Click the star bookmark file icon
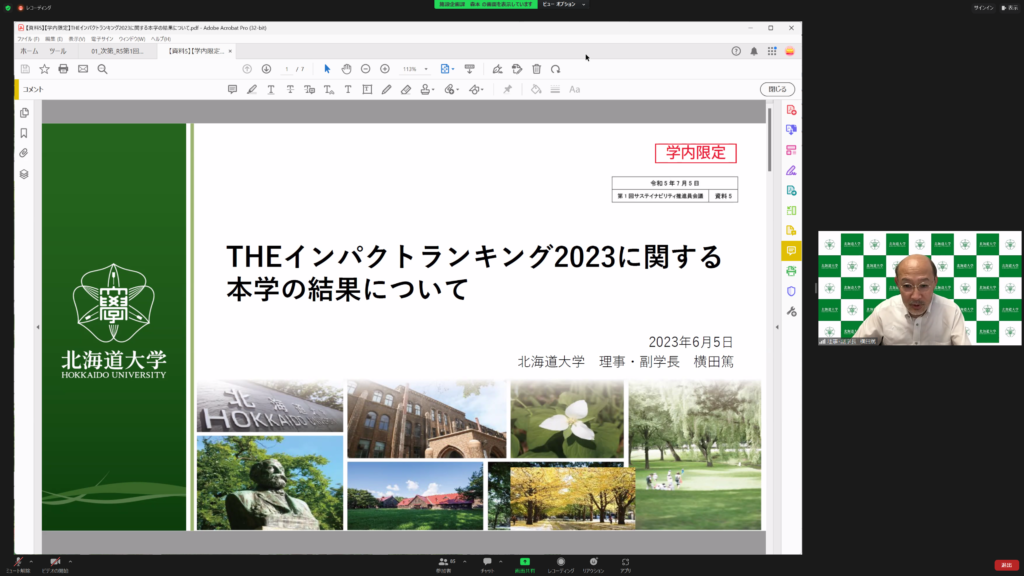The width and height of the screenshot is (1024, 576). pyautogui.click(x=44, y=69)
